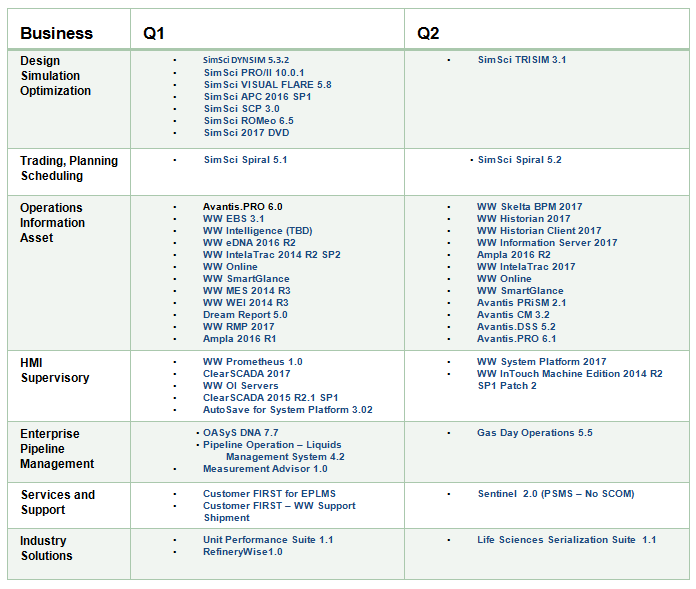Click the Business column header
Image resolution: width=696 pixels, height=589 pixels.
56,33
